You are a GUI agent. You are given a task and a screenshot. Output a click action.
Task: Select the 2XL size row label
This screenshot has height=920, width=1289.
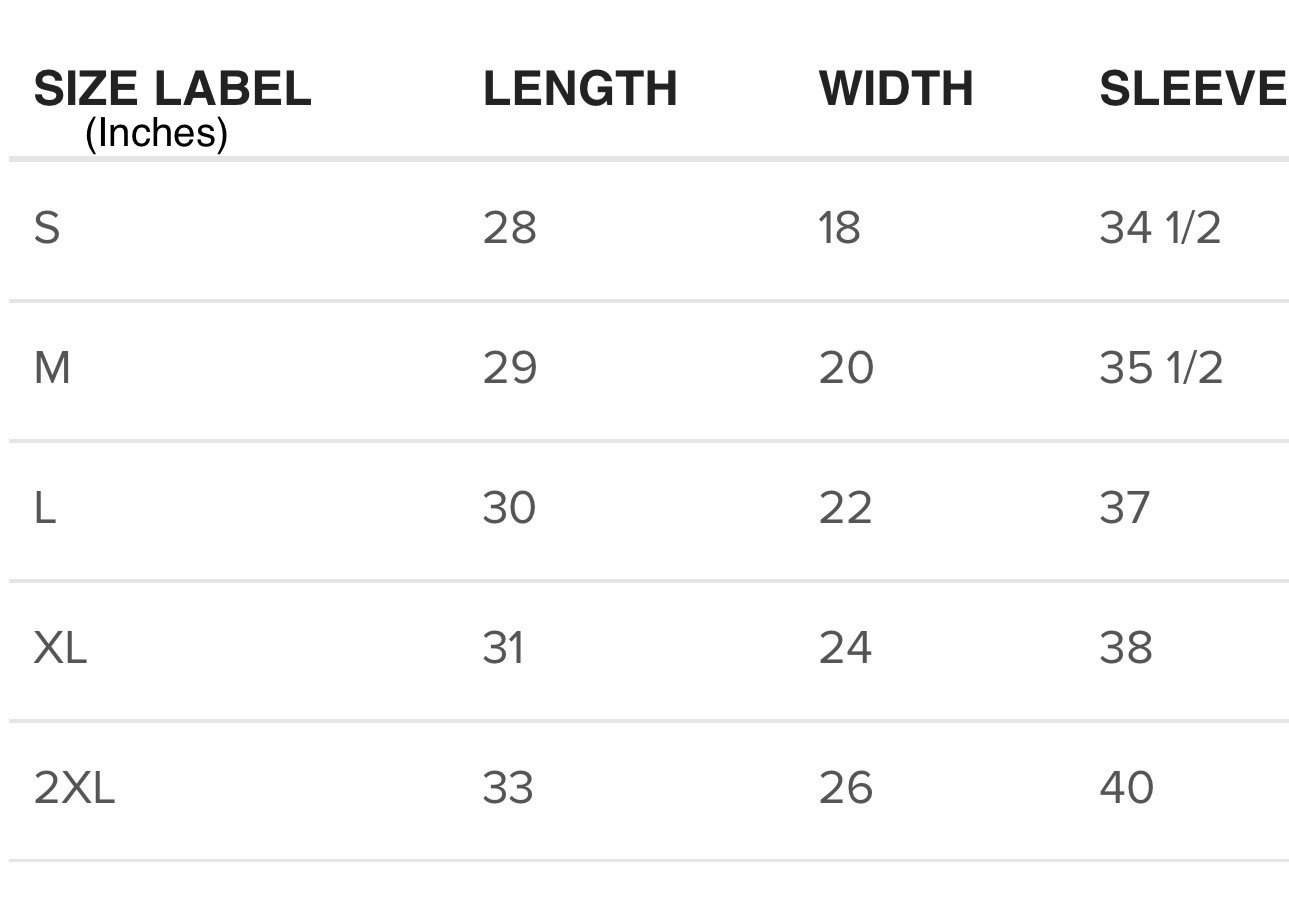[x=74, y=788]
